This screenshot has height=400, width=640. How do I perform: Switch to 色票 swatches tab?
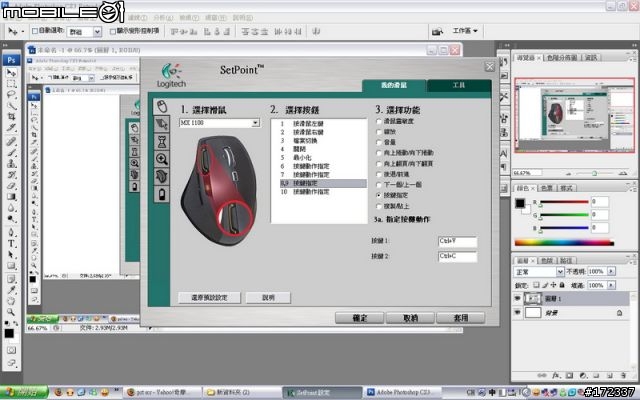pos(547,188)
